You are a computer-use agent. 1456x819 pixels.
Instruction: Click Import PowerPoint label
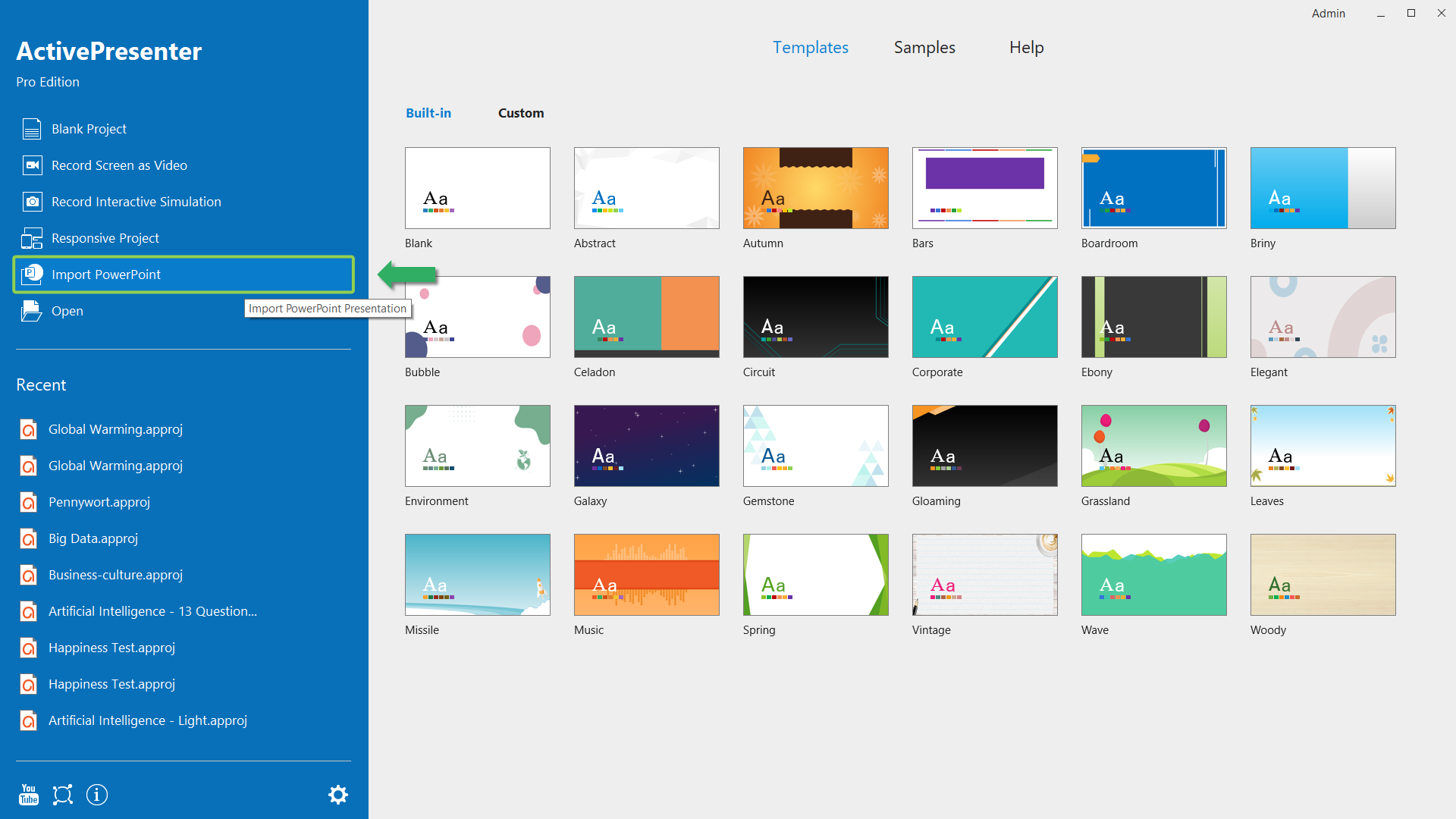(x=106, y=275)
